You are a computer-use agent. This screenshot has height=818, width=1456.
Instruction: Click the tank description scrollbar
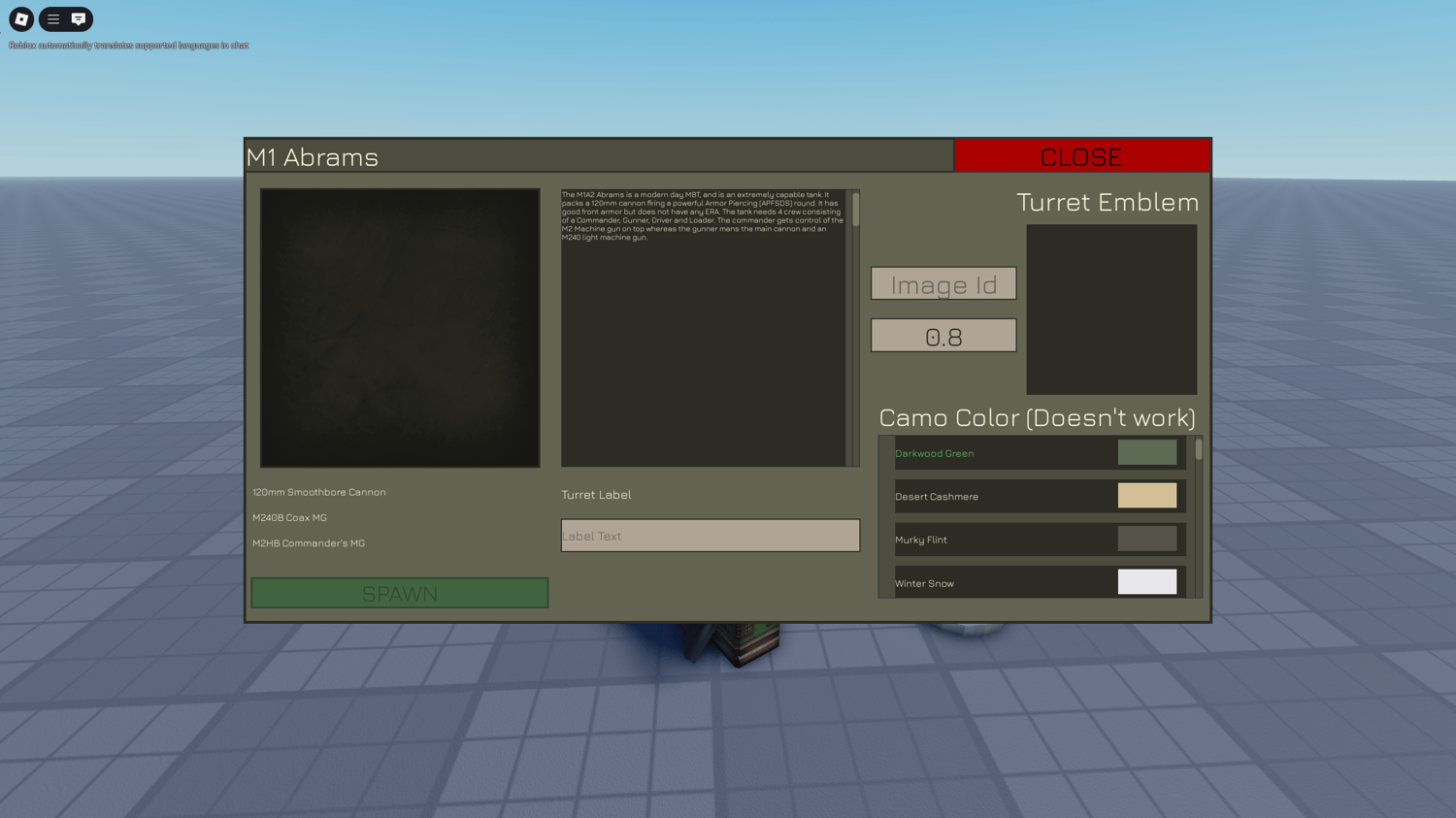[x=855, y=210]
